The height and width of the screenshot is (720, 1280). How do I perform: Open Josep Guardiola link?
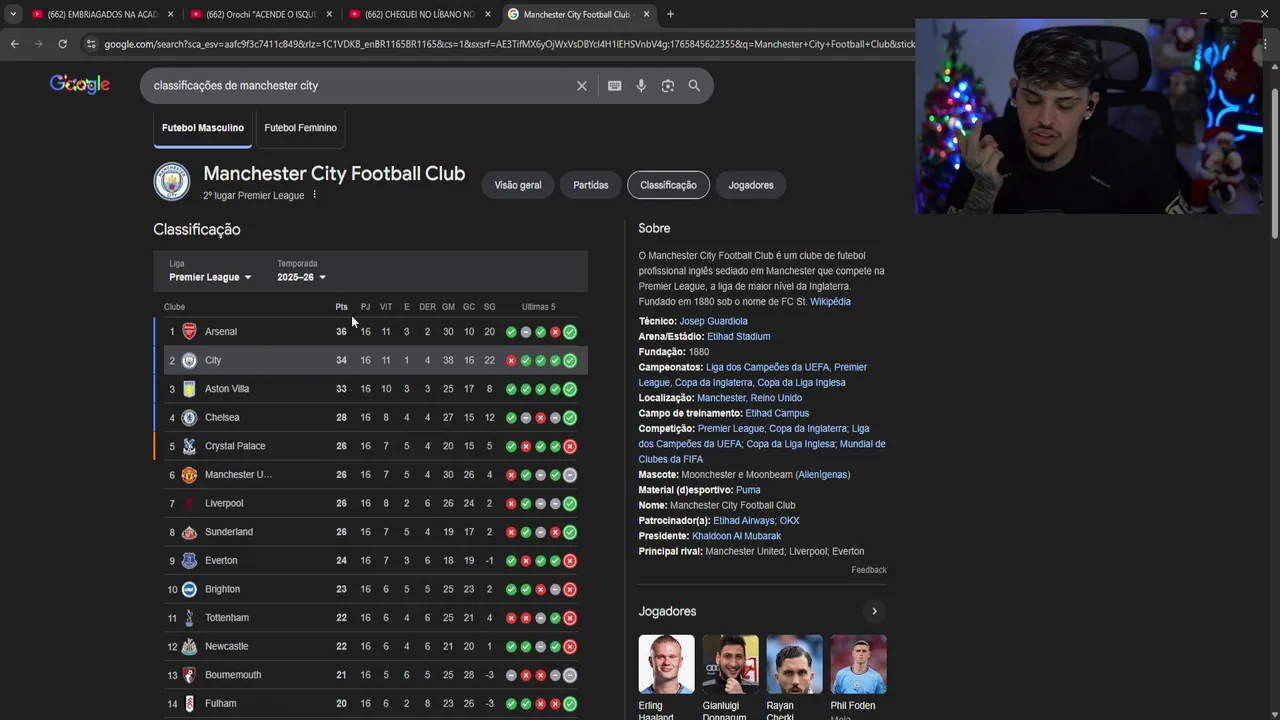[713, 322]
